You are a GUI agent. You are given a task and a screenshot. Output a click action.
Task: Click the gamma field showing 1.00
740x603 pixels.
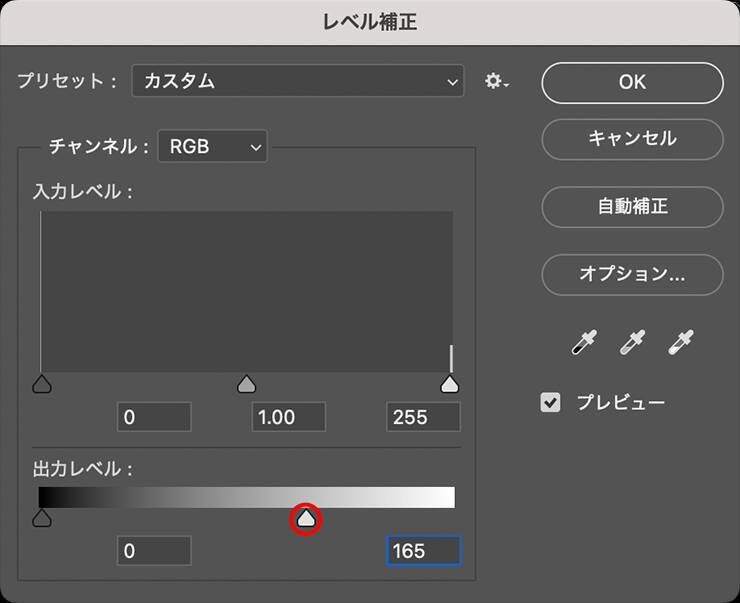tap(289, 417)
